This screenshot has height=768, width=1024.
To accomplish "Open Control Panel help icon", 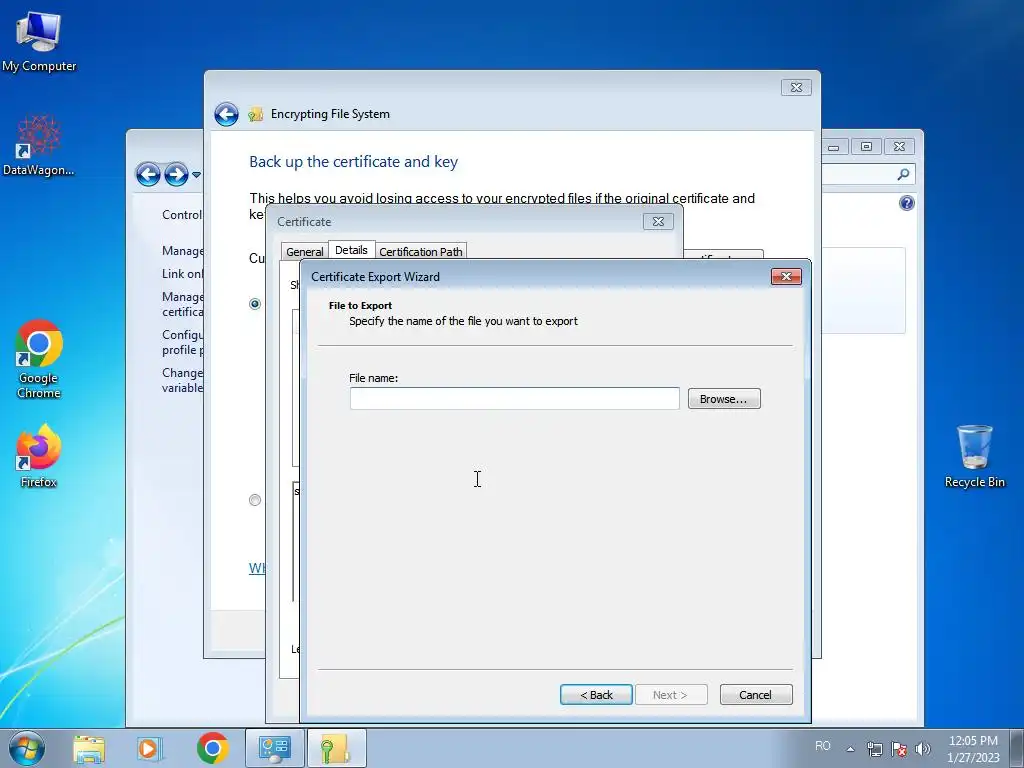I will coord(906,203).
